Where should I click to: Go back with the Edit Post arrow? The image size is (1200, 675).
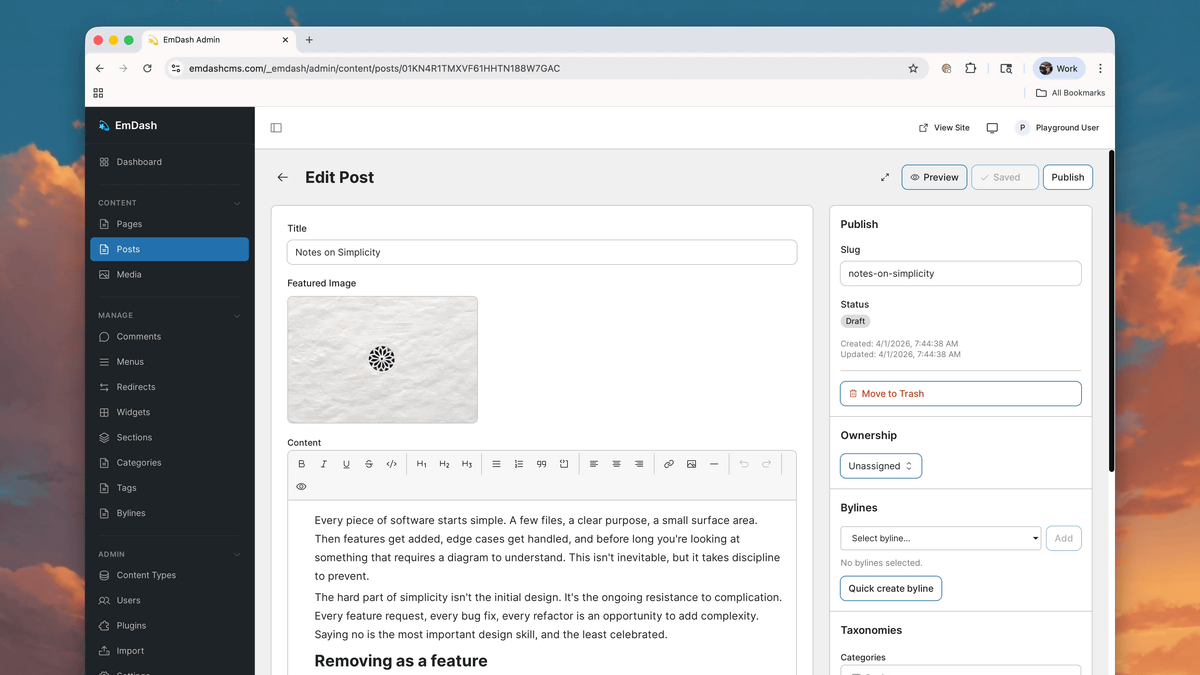(283, 177)
